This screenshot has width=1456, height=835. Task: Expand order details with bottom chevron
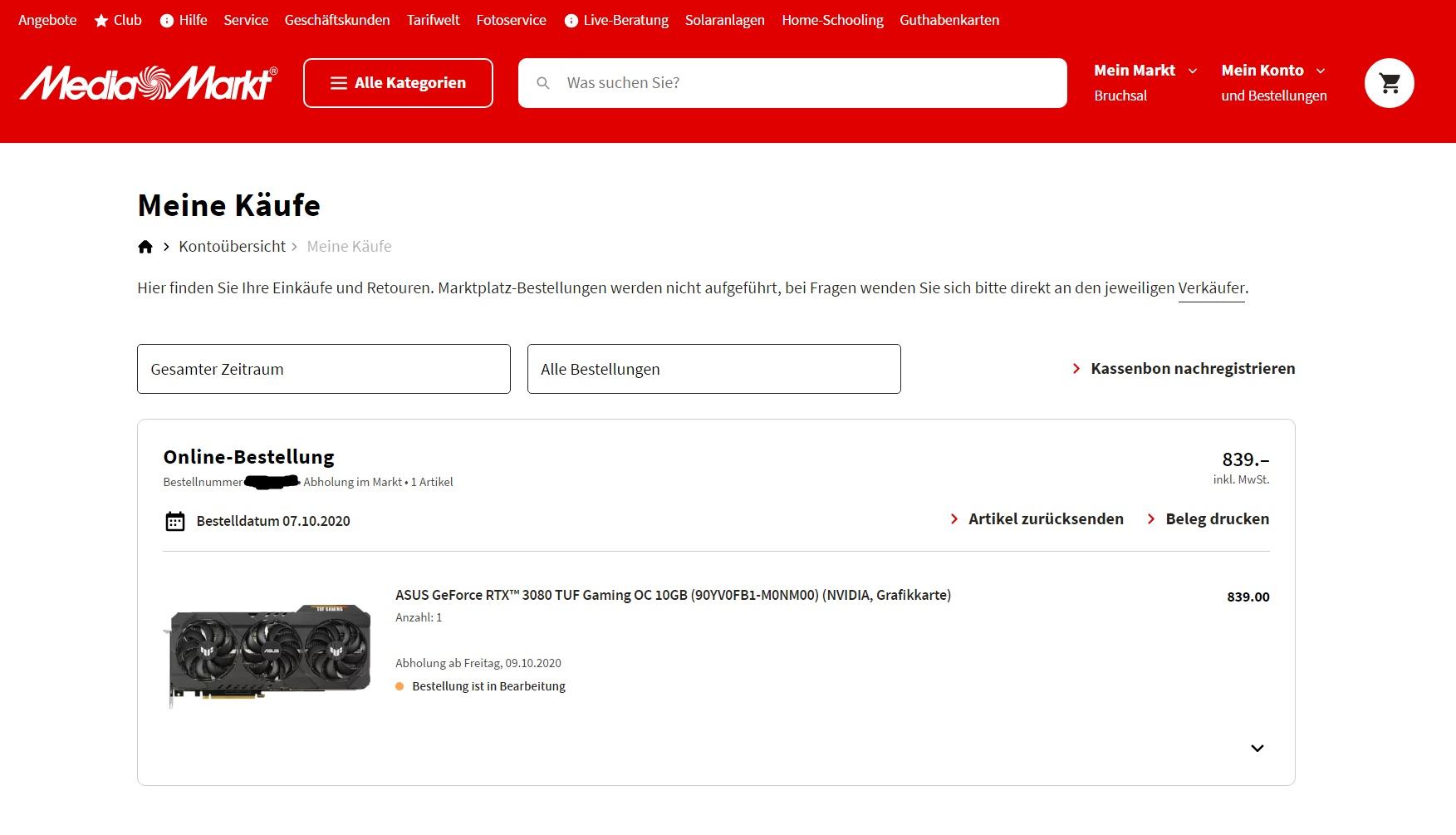click(x=1257, y=749)
